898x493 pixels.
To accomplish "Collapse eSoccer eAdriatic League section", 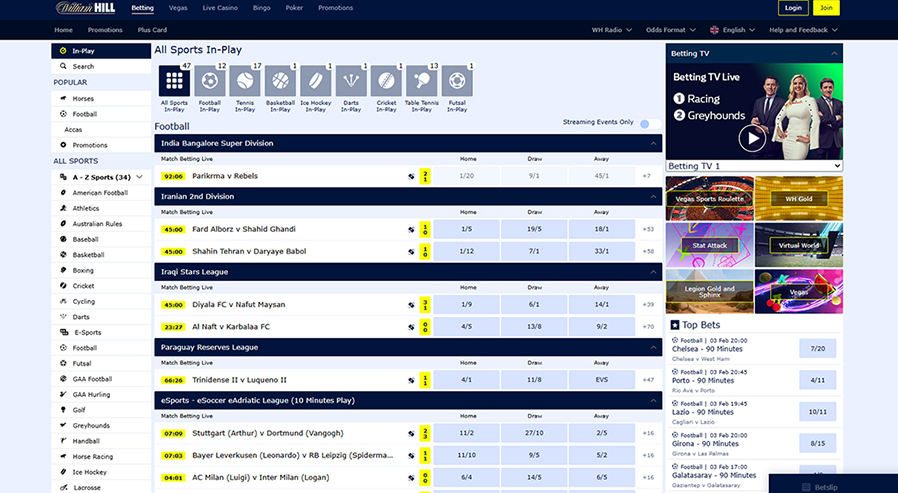I will 653,401.
